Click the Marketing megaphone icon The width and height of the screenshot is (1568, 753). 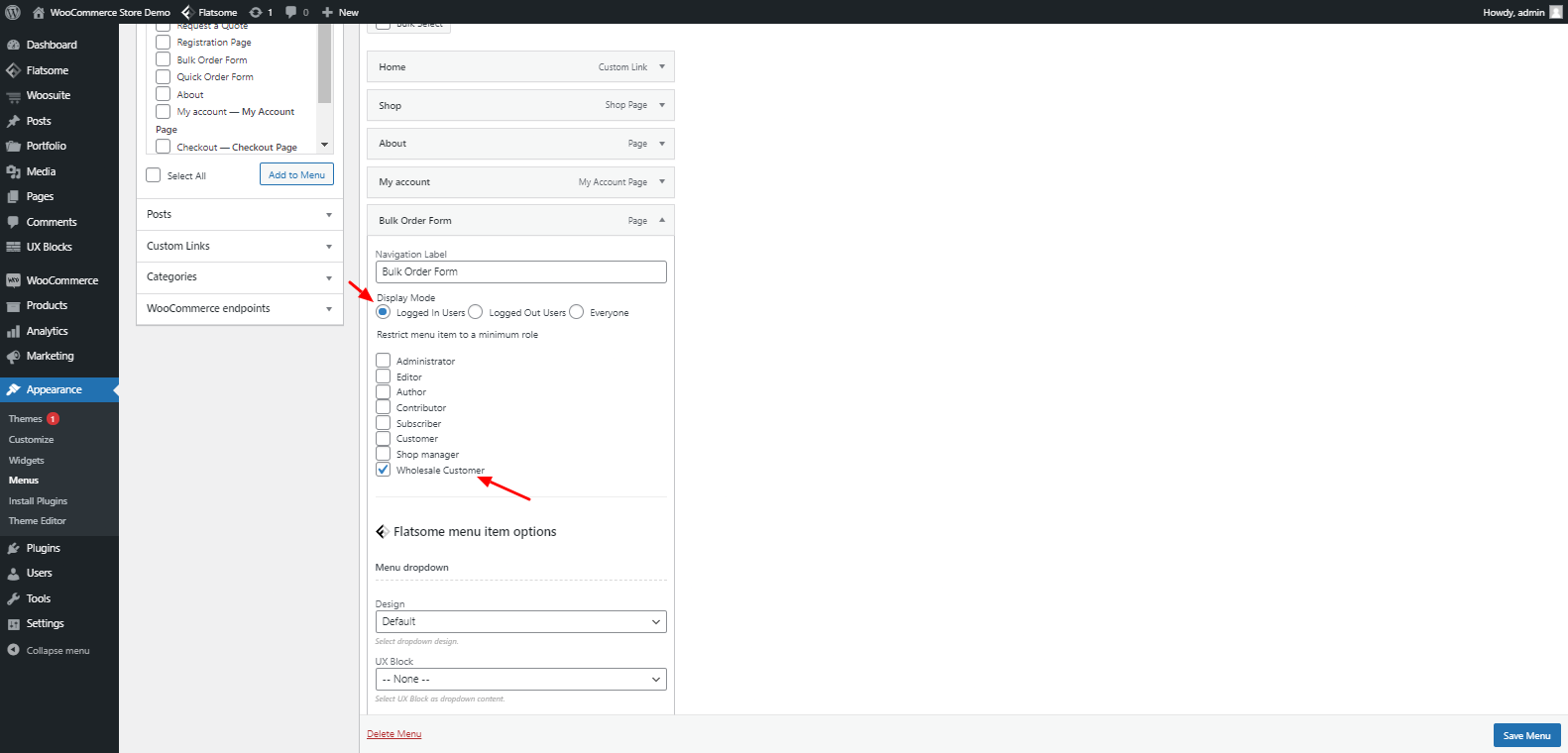(x=13, y=356)
